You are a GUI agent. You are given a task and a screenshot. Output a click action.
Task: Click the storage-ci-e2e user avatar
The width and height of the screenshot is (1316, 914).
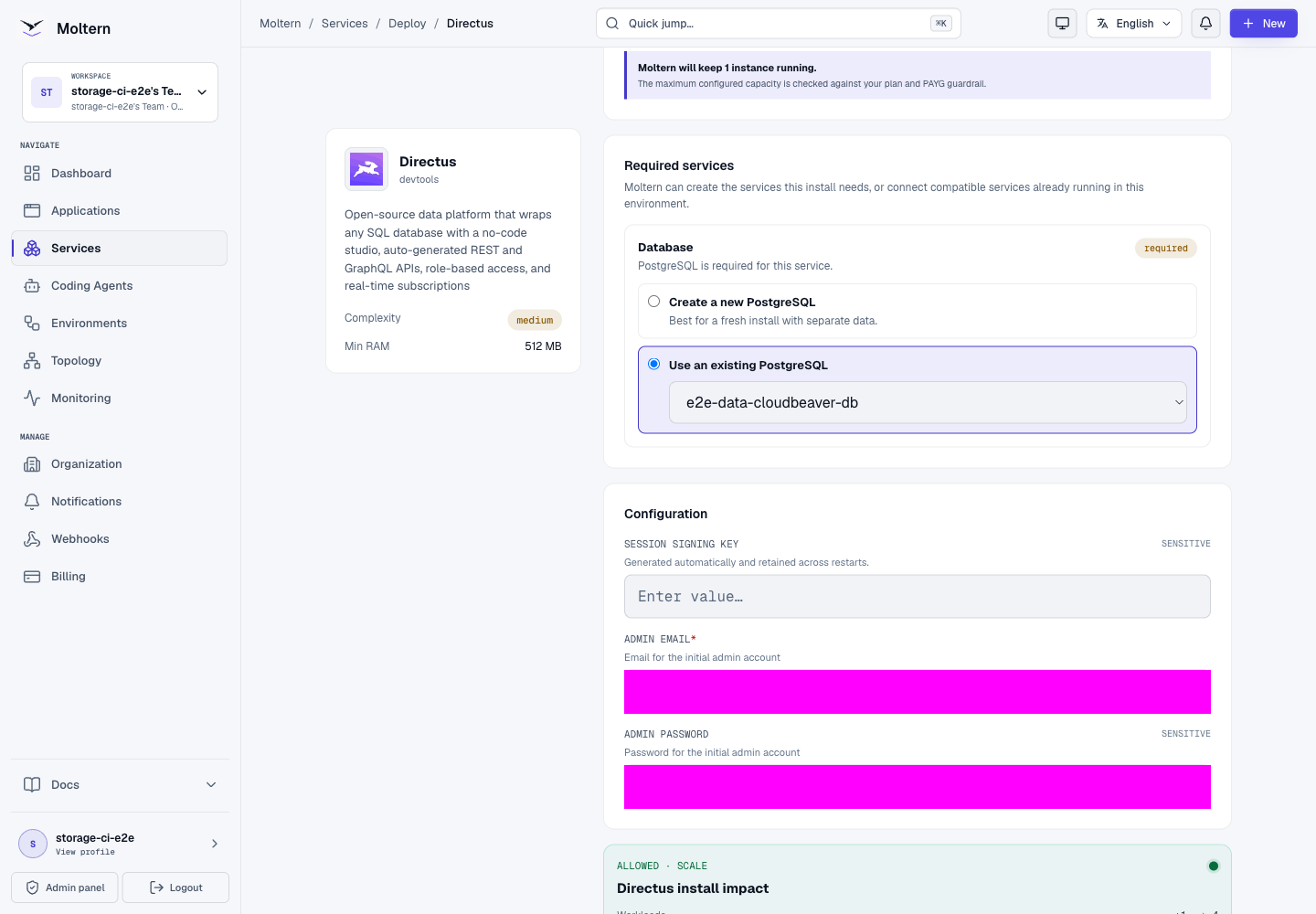pos(33,844)
